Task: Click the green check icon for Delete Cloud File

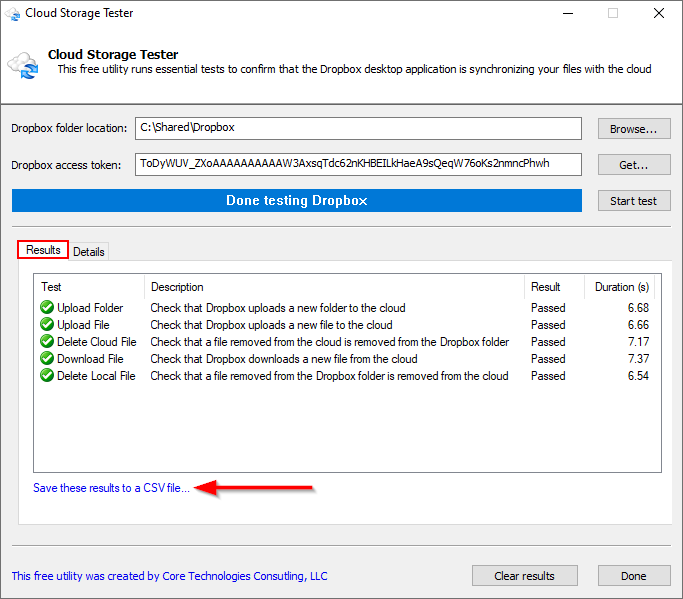Action: (47, 342)
